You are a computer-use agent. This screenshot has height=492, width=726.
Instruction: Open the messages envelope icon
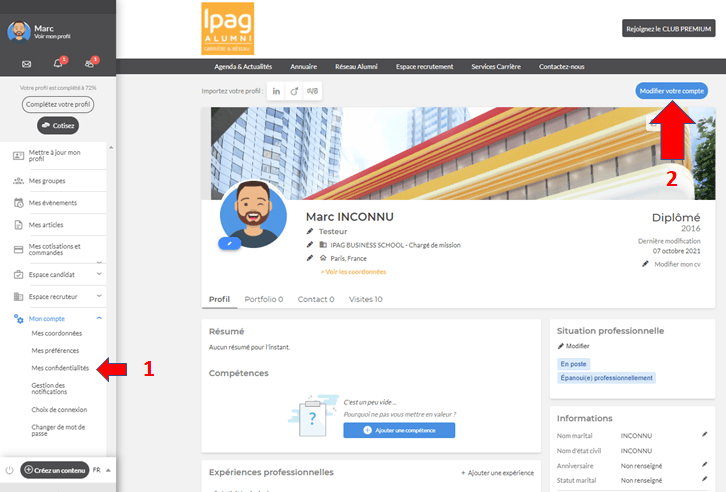coord(26,64)
